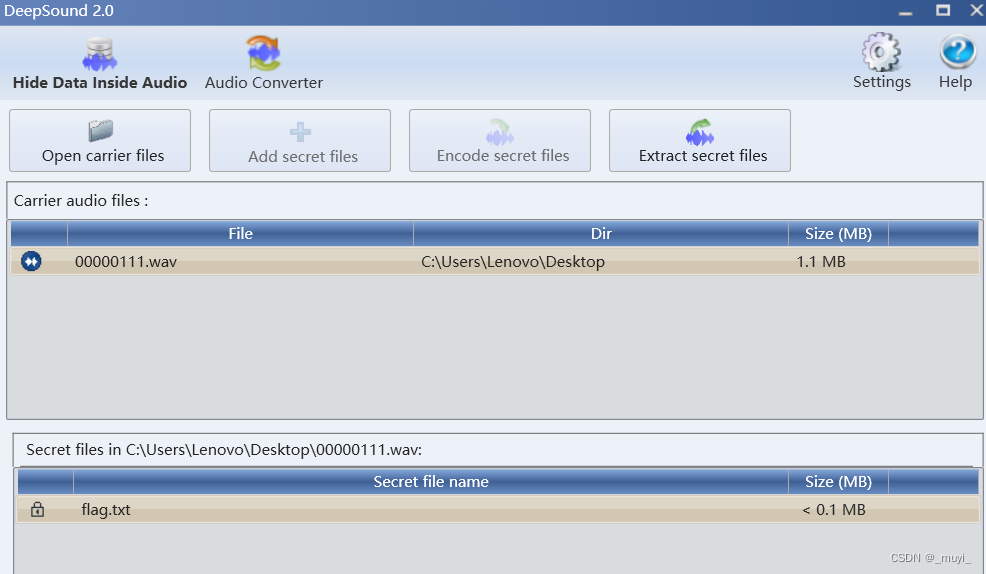Click the Extract secret files button
Image resolution: width=986 pixels, height=574 pixels.
click(700, 141)
